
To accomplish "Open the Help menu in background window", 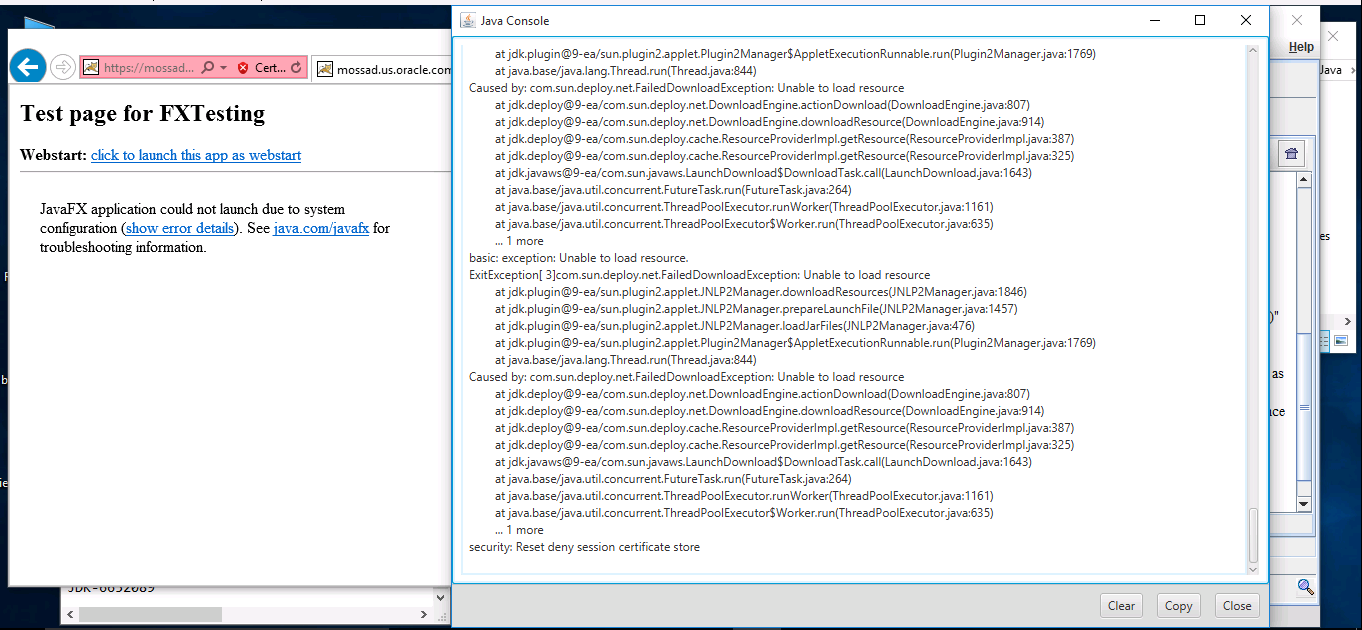I will (x=1300, y=47).
